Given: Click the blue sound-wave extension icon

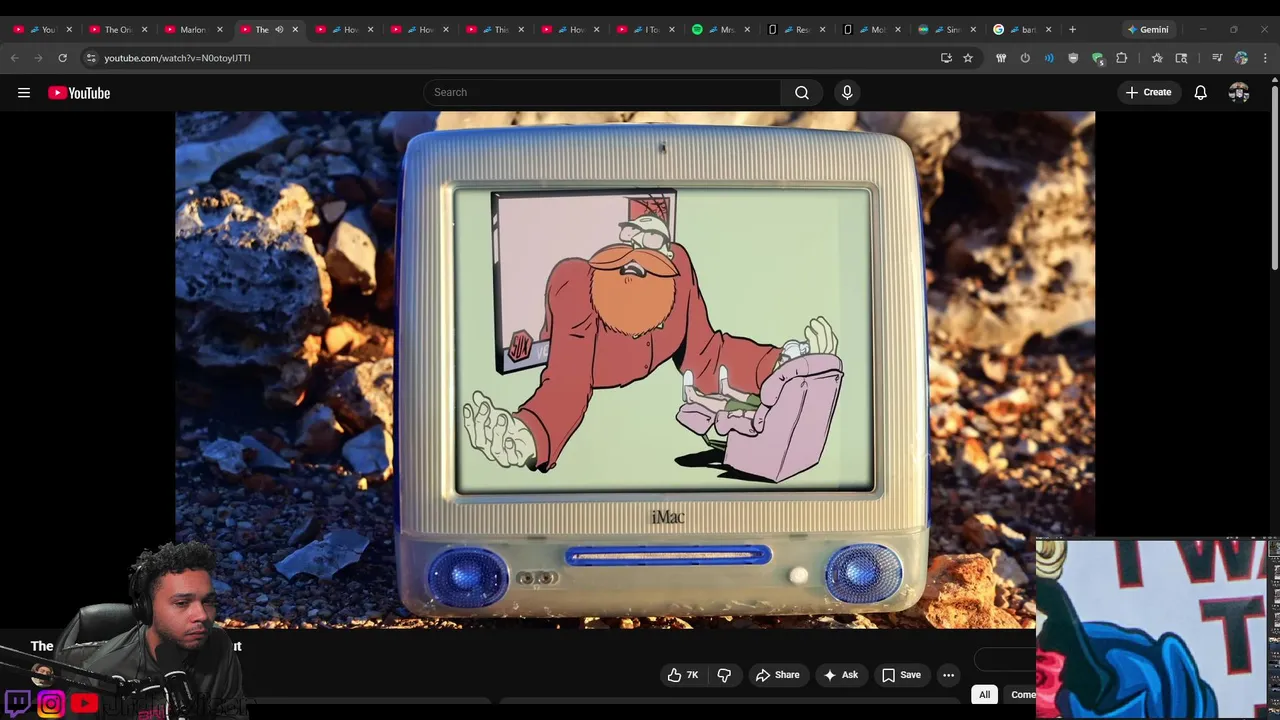Looking at the screenshot, I should click(x=1049, y=58).
